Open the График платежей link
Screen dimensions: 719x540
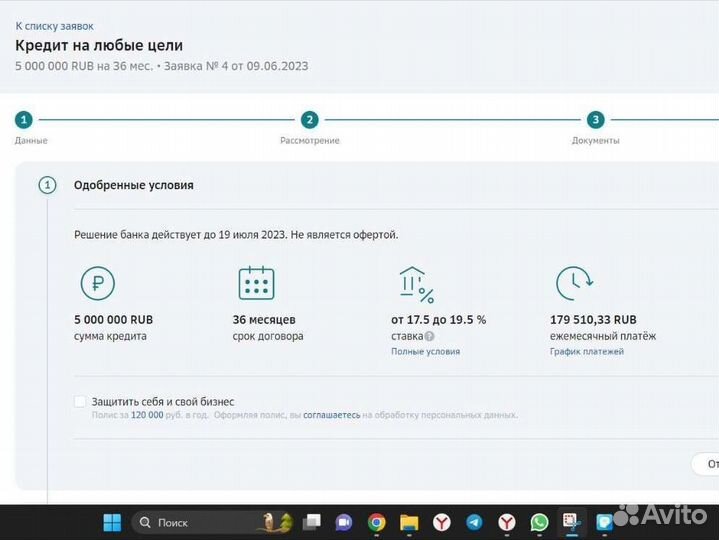(x=586, y=352)
